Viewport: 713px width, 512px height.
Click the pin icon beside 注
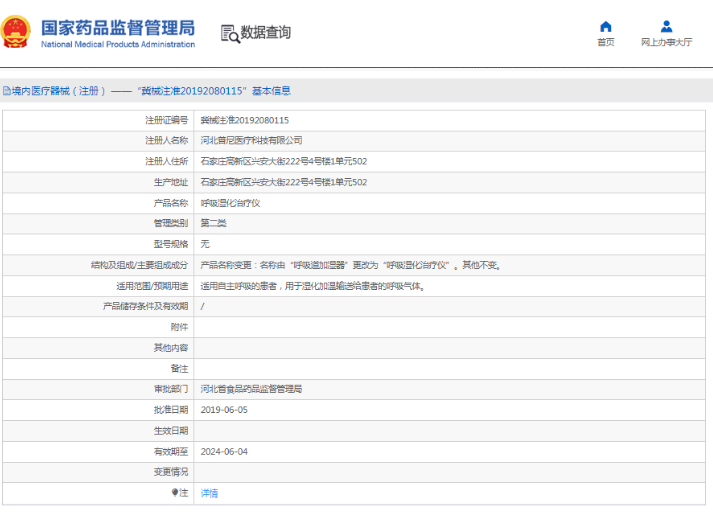tap(175, 492)
